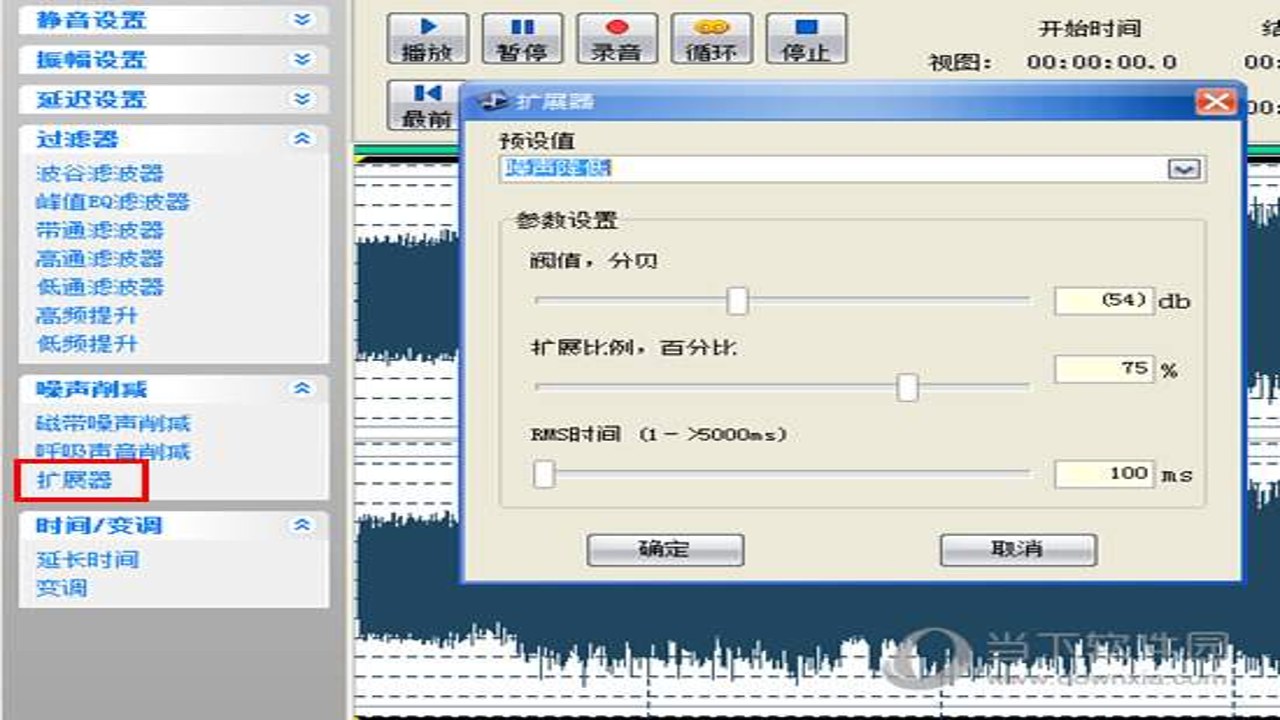Open the 峰值EQ滤波器 filter
This screenshot has height=720, width=1280.
[x=112, y=201]
